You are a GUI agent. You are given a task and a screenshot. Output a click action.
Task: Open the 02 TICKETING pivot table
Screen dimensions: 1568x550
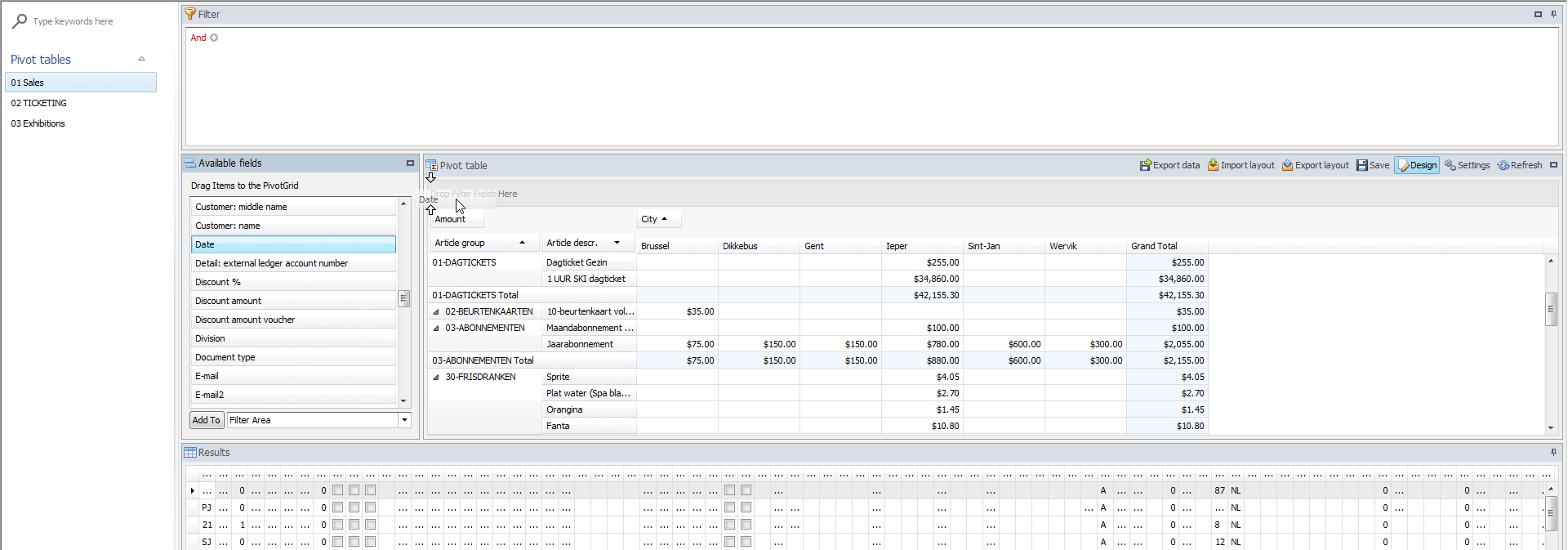click(x=38, y=103)
